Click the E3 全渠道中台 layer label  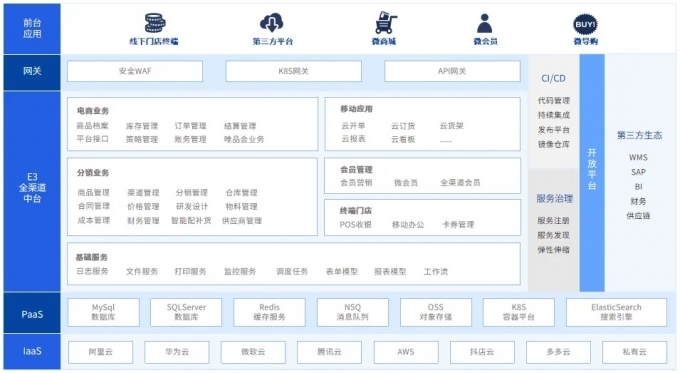32,191
